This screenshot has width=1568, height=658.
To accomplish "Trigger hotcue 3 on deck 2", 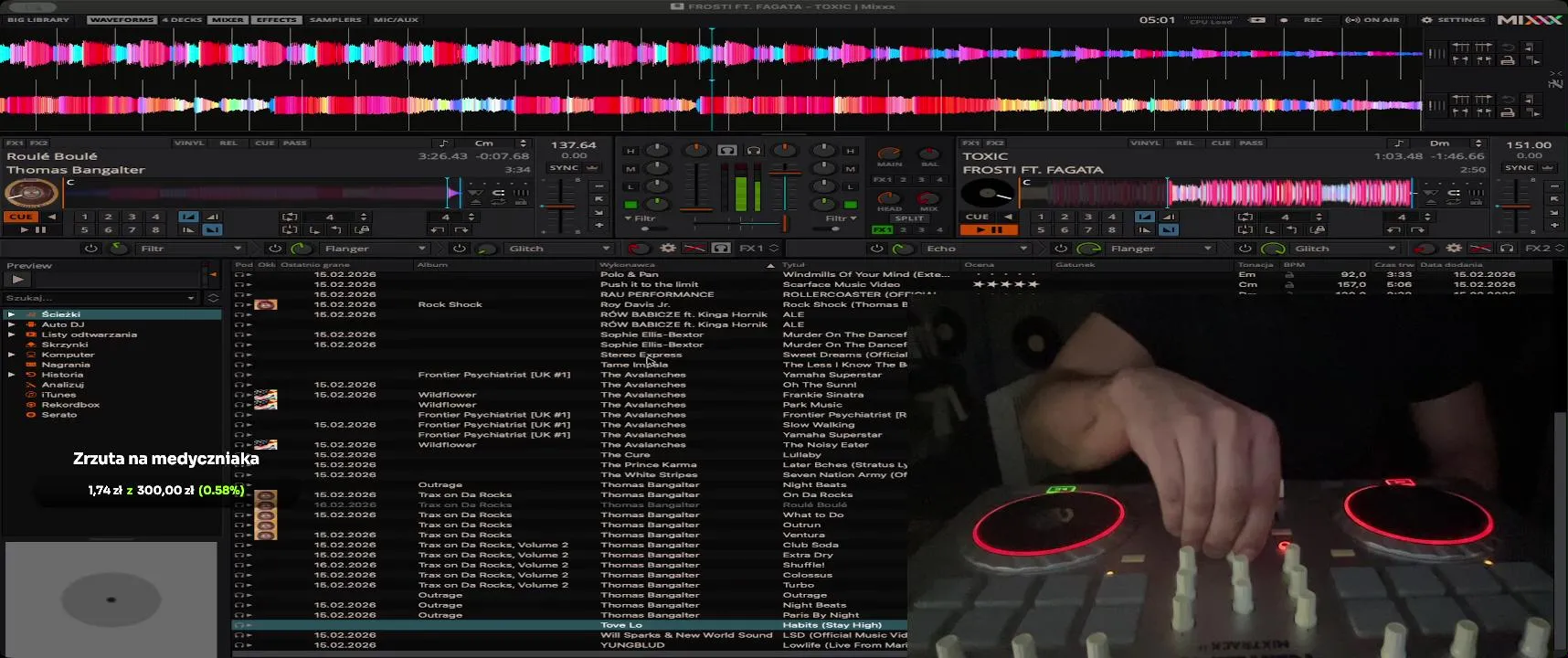I will coord(1087,217).
